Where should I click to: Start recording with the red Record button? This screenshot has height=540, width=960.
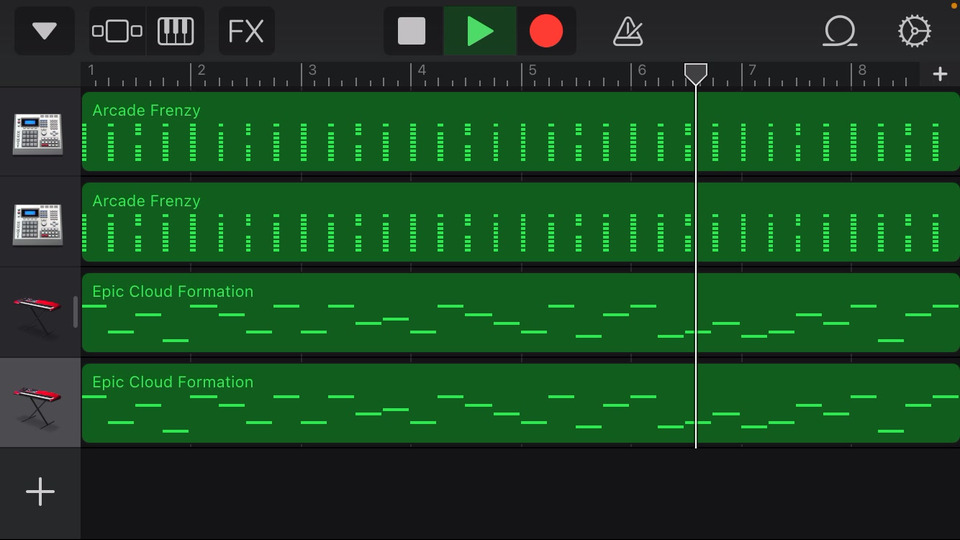(546, 31)
